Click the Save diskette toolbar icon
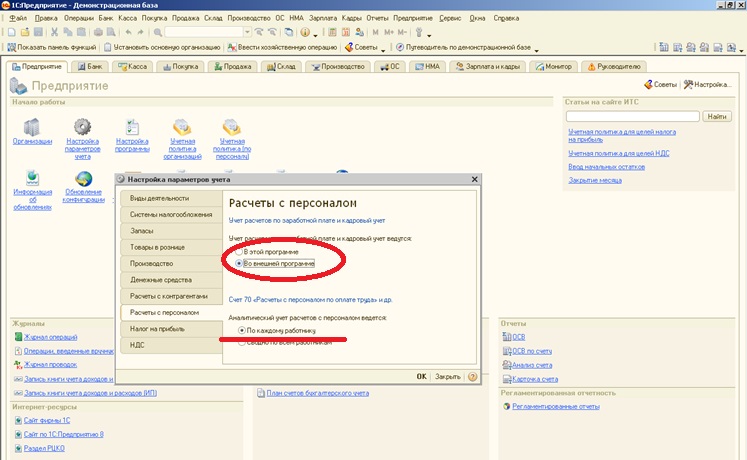Screen dimensions: 747x460 (38, 32)
